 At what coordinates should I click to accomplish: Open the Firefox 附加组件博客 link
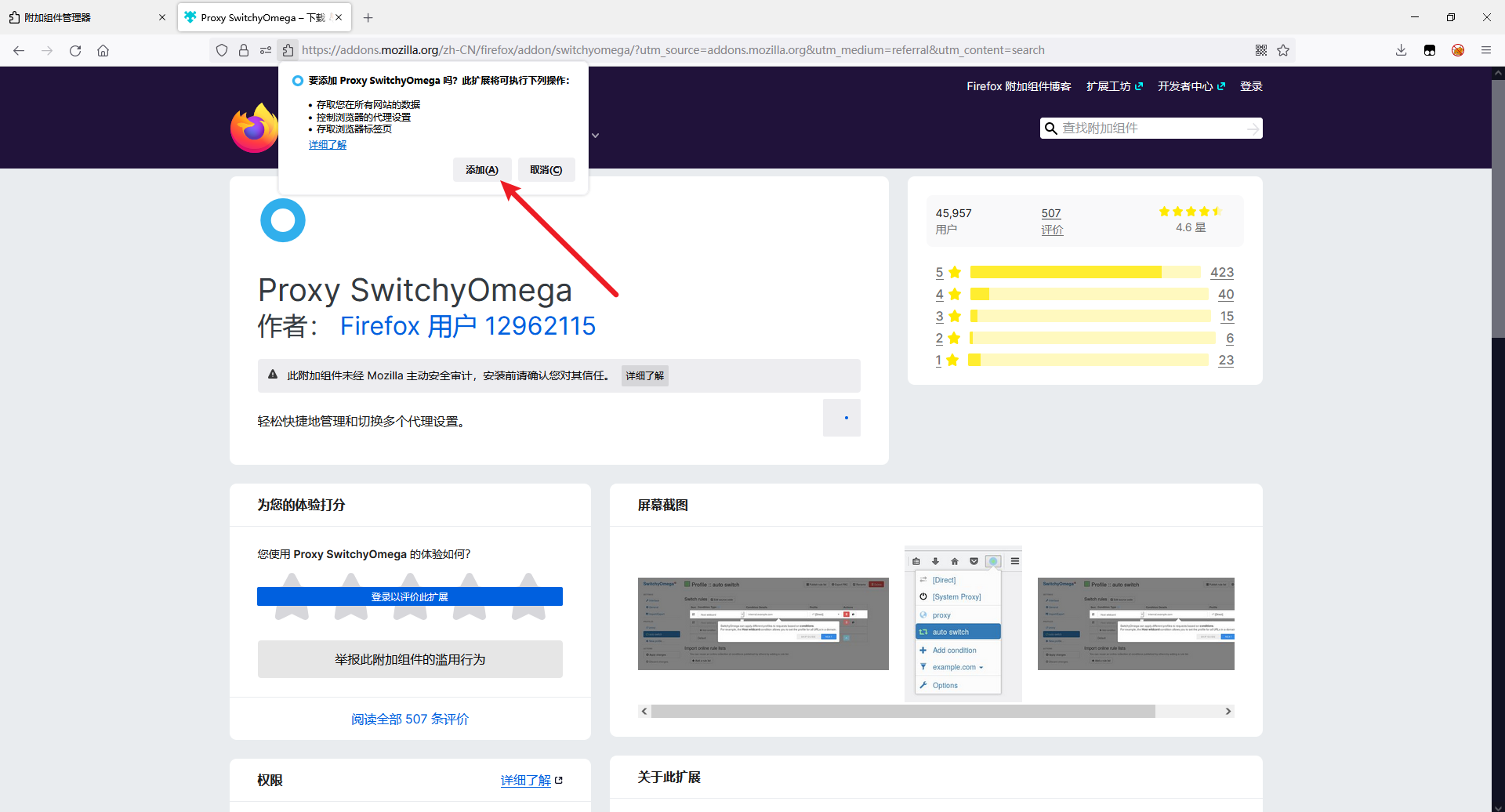tap(1019, 86)
